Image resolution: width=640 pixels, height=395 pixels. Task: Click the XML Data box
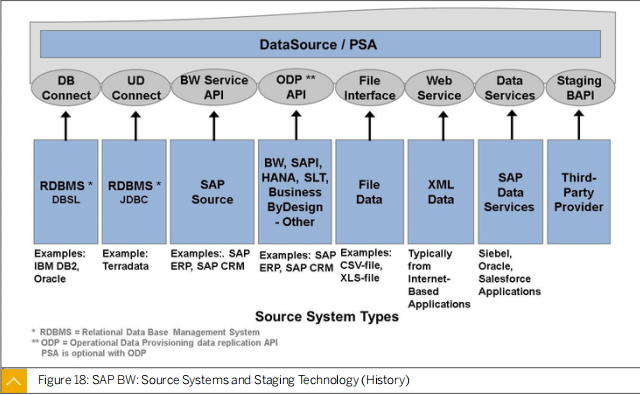pyautogui.click(x=441, y=192)
